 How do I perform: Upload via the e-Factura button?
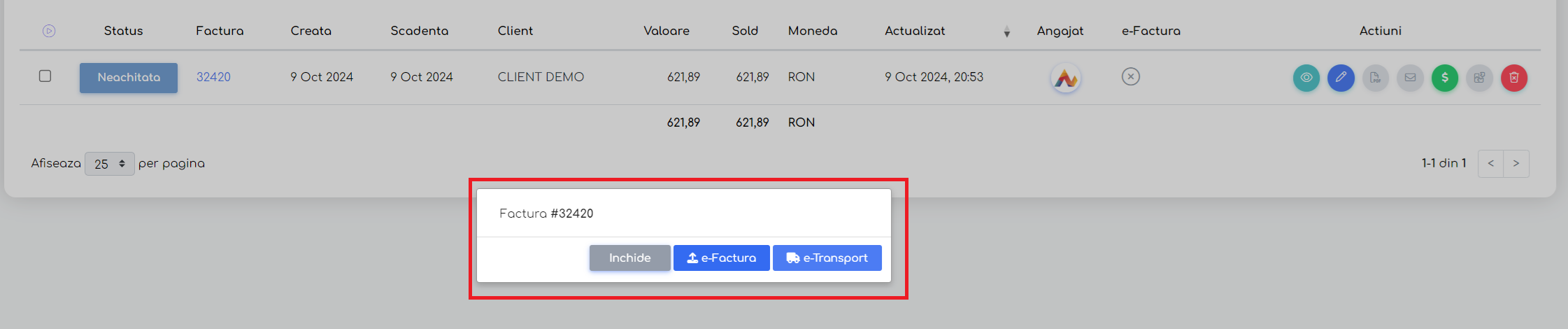[x=722, y=258]
